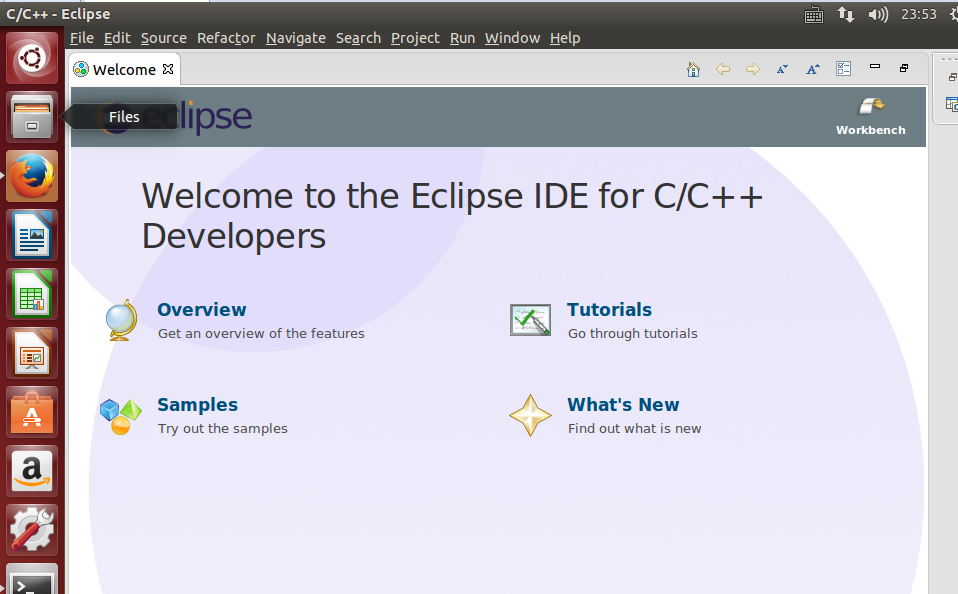The image size is (958, 594).
Task: Select the Welcome tab
Action: (x=124, y=70)
